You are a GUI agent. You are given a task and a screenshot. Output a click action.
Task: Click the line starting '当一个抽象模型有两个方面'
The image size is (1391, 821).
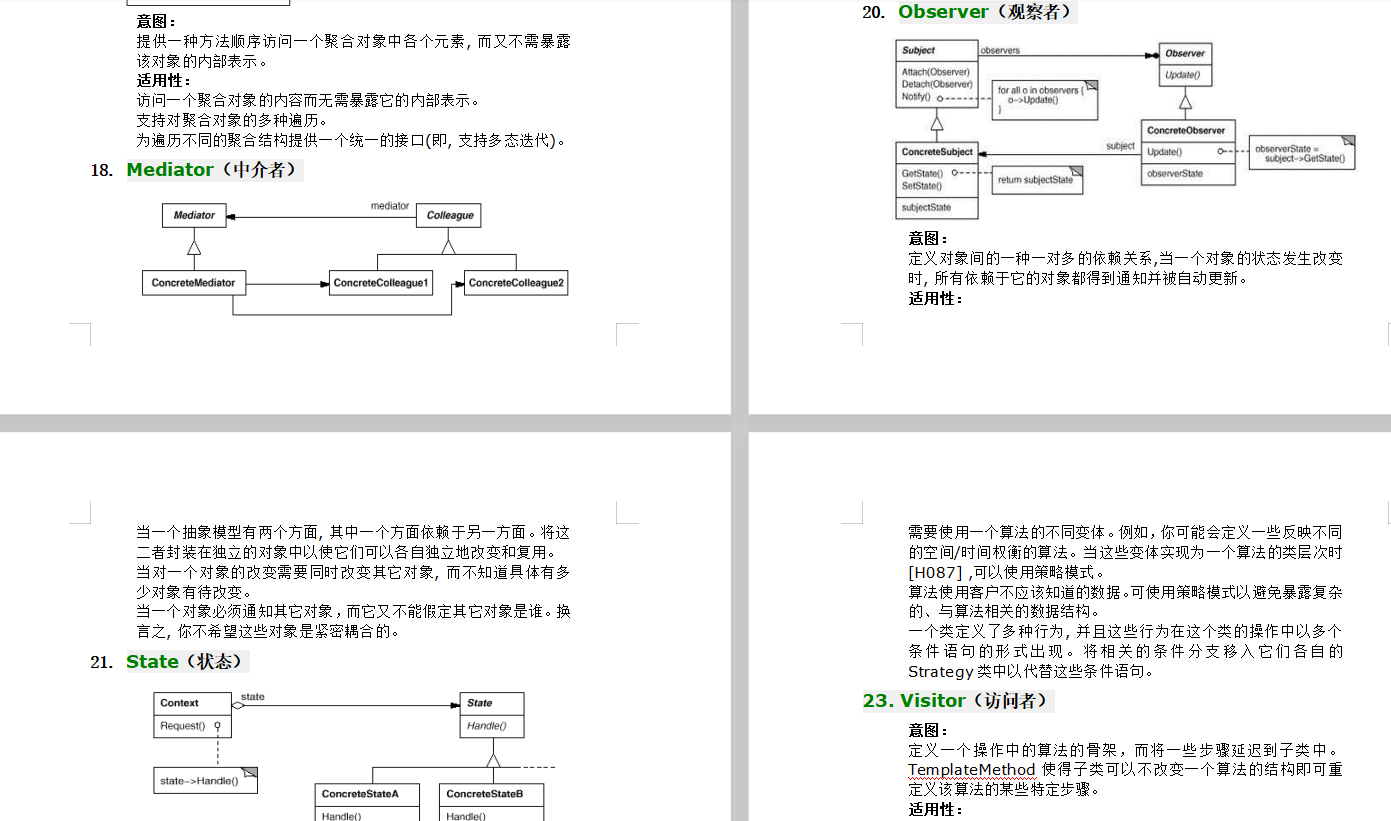[353, 532]
